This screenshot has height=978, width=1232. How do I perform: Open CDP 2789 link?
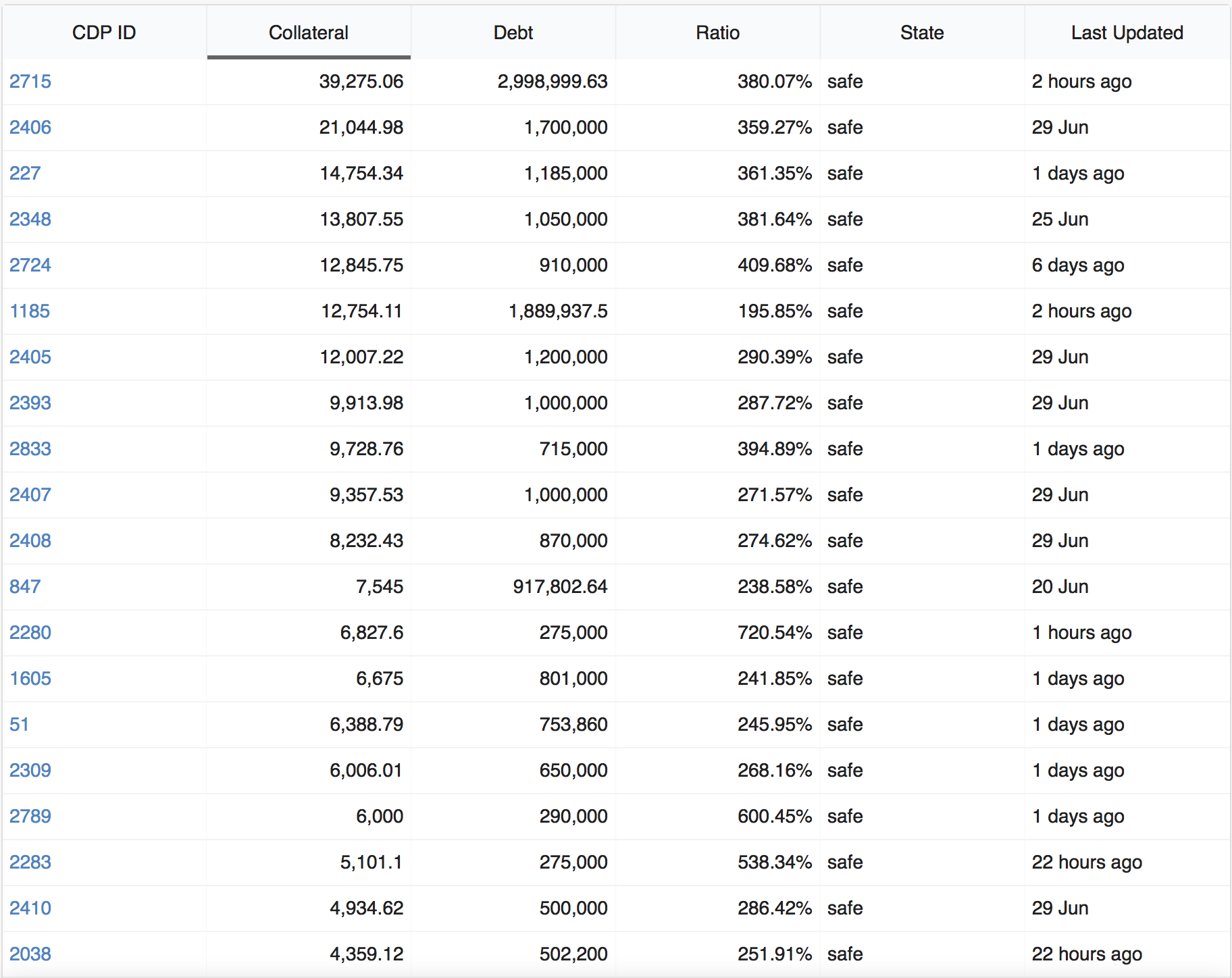click(x=30, y=816)
